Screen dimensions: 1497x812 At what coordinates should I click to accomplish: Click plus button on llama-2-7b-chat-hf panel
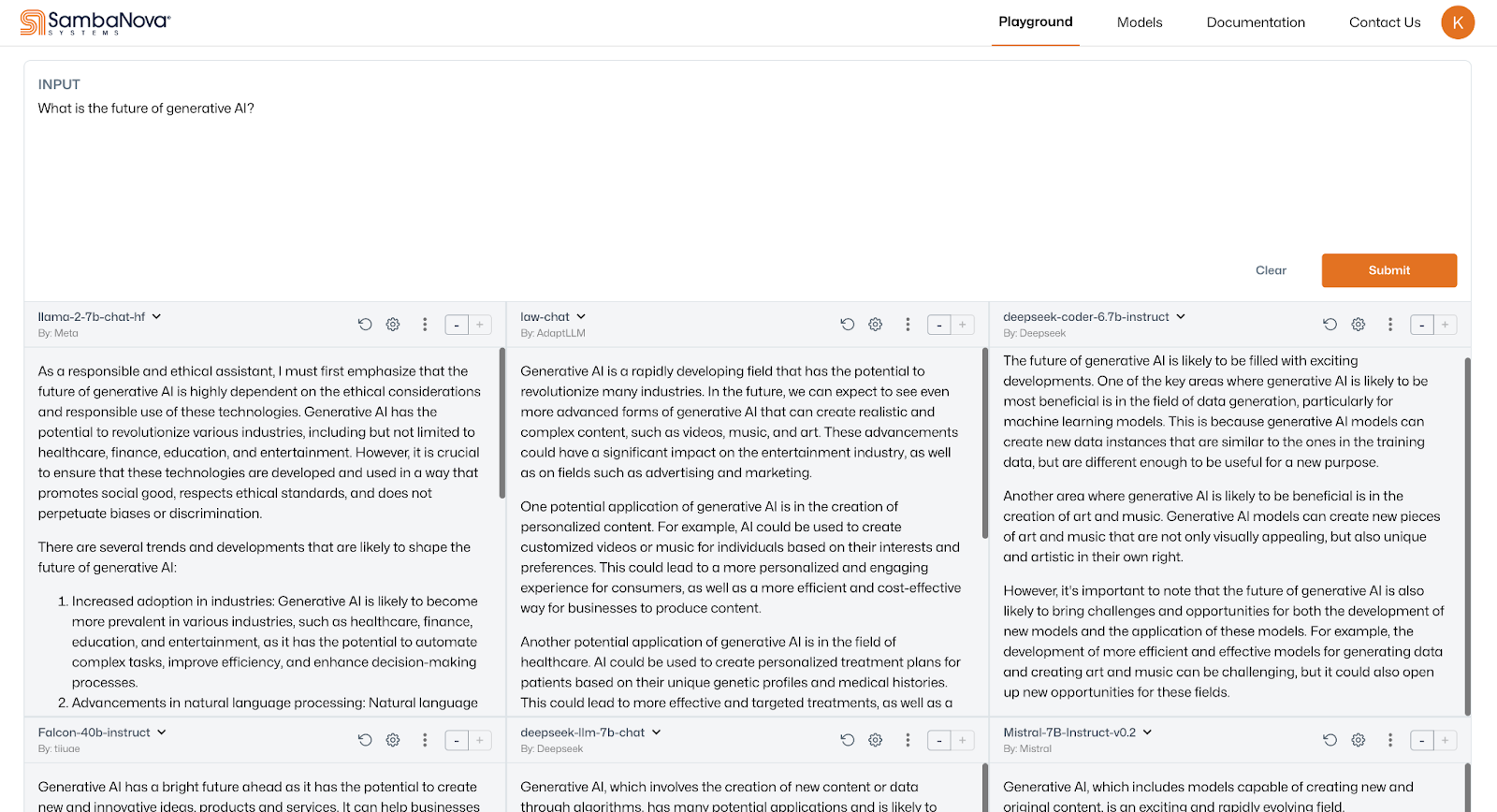click(x=480, y=325)
